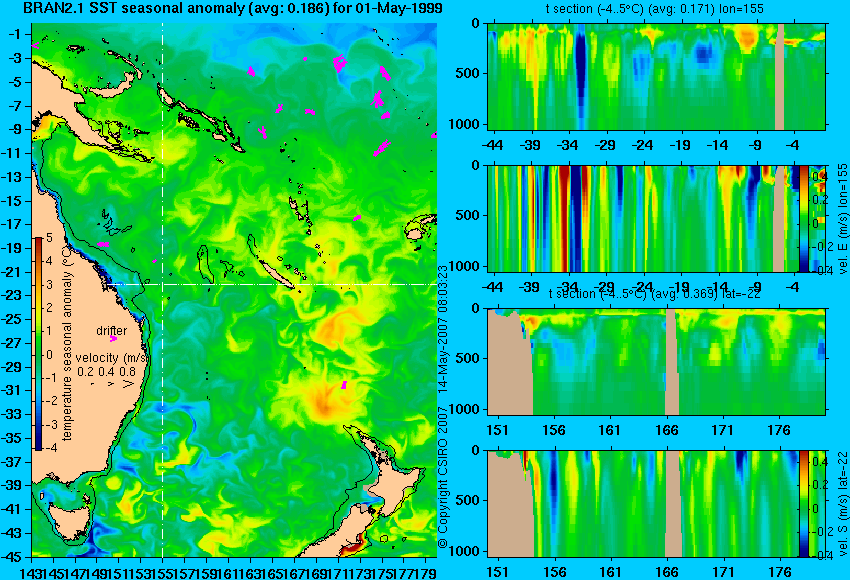The image size is (850, 580).
Task: Click the vel. E velocity color bar
Action: coord(803,218)
